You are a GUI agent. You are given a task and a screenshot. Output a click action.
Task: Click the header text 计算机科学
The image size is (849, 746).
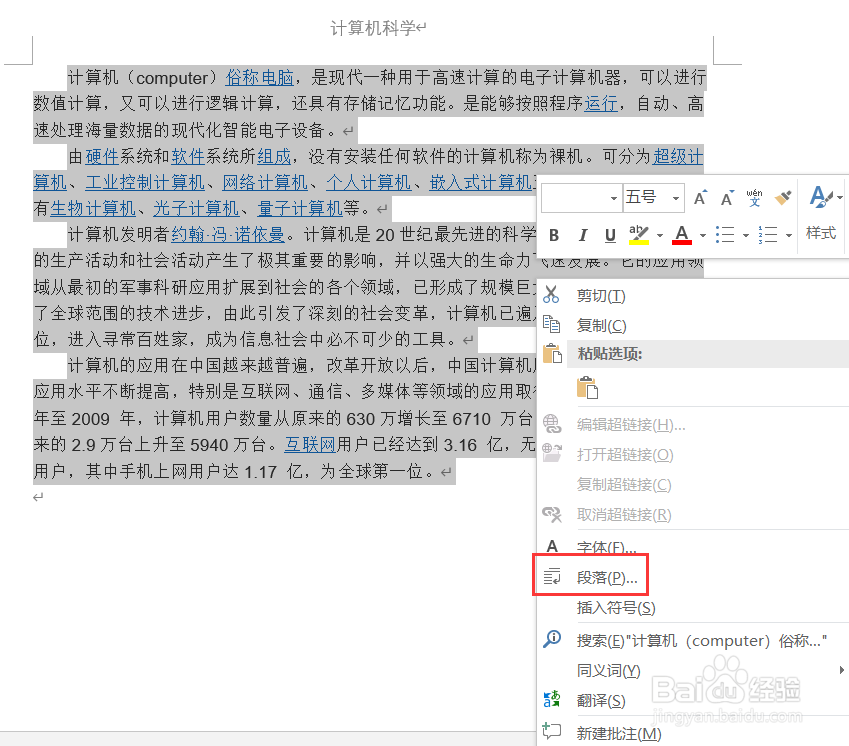373,28
